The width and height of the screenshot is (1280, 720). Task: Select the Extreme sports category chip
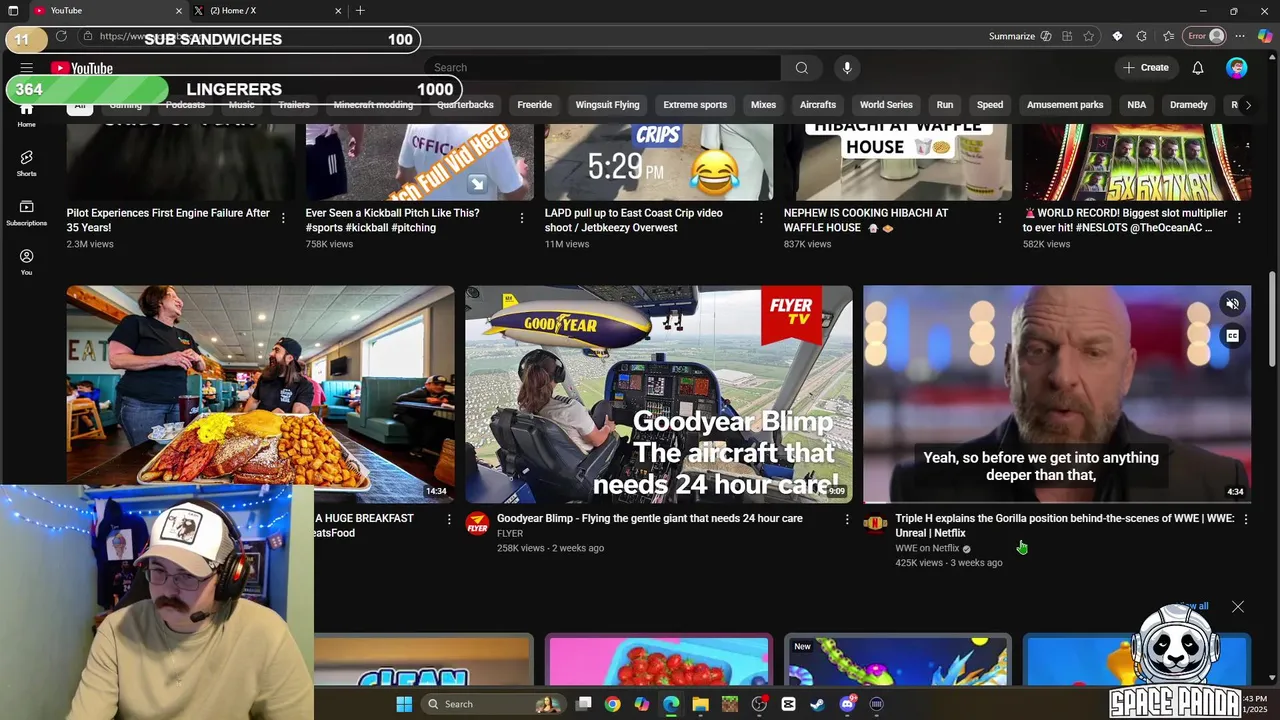(x=695, y=105)
